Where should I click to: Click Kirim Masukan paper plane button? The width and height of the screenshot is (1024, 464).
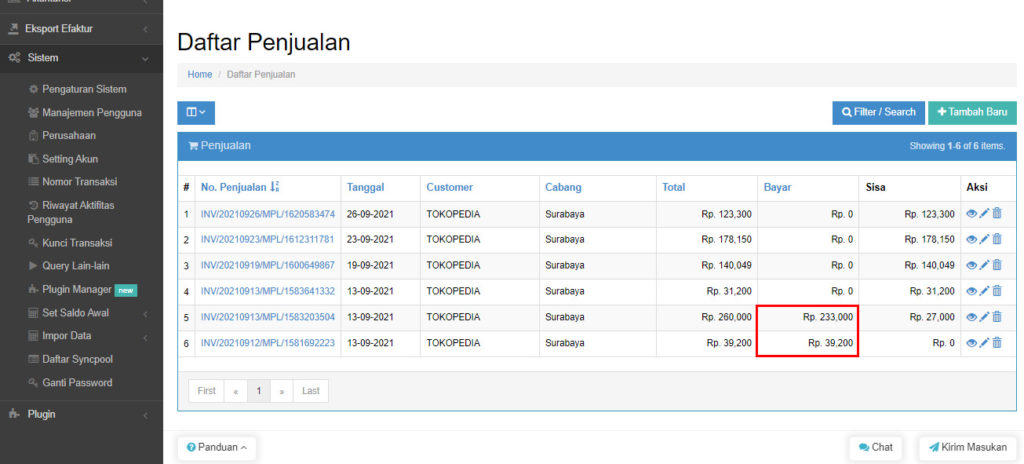click(x=967, y=447)
